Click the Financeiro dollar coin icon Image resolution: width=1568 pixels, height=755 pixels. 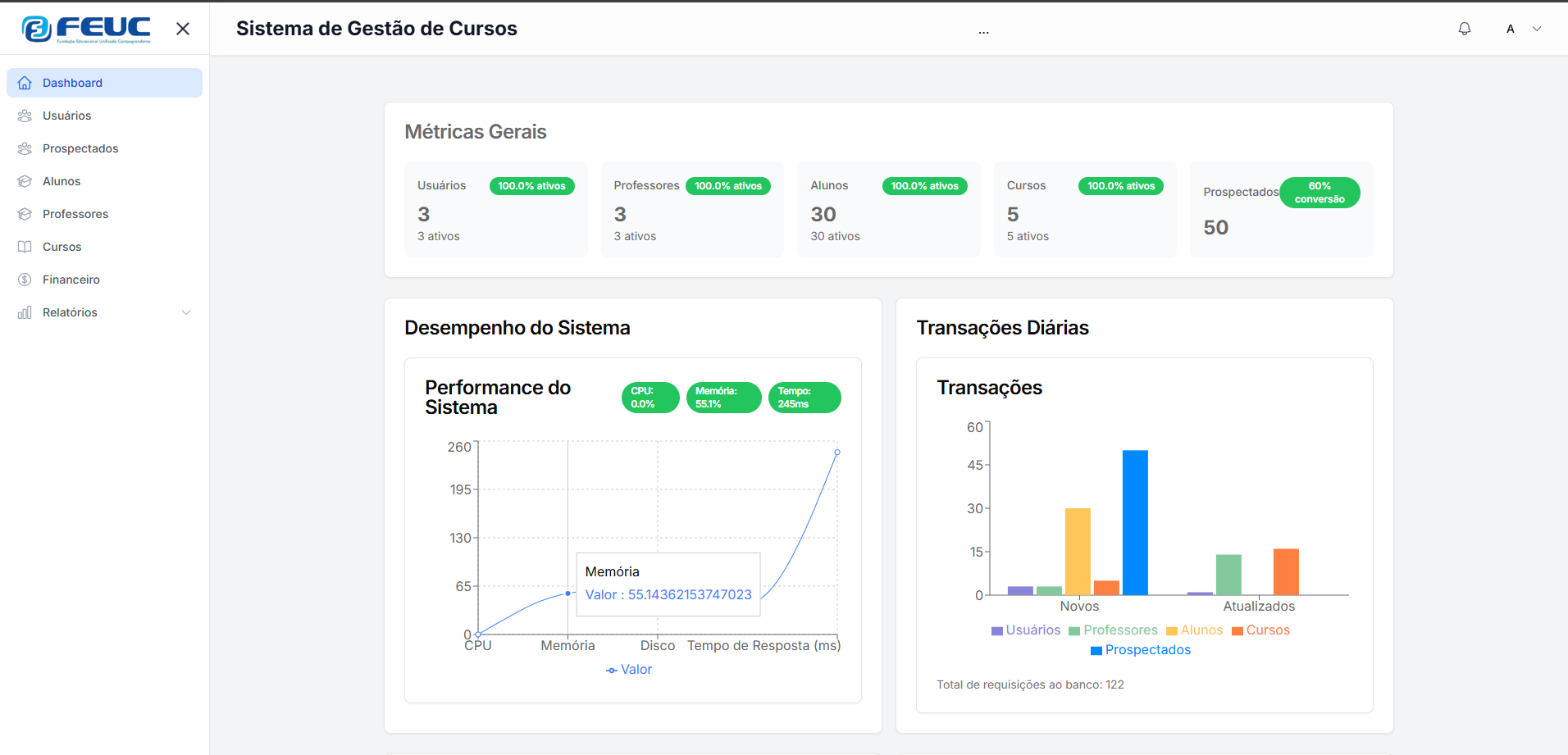(25, 280)
